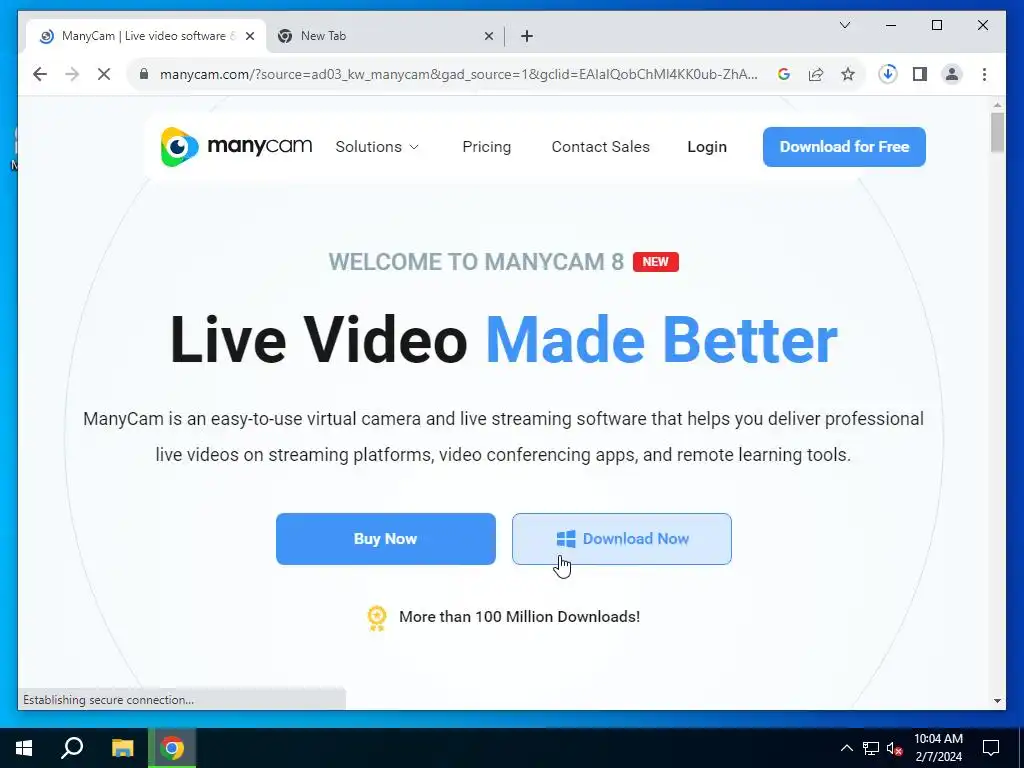Open the network tray icon
1024x768 pixels.
point(871,748)
